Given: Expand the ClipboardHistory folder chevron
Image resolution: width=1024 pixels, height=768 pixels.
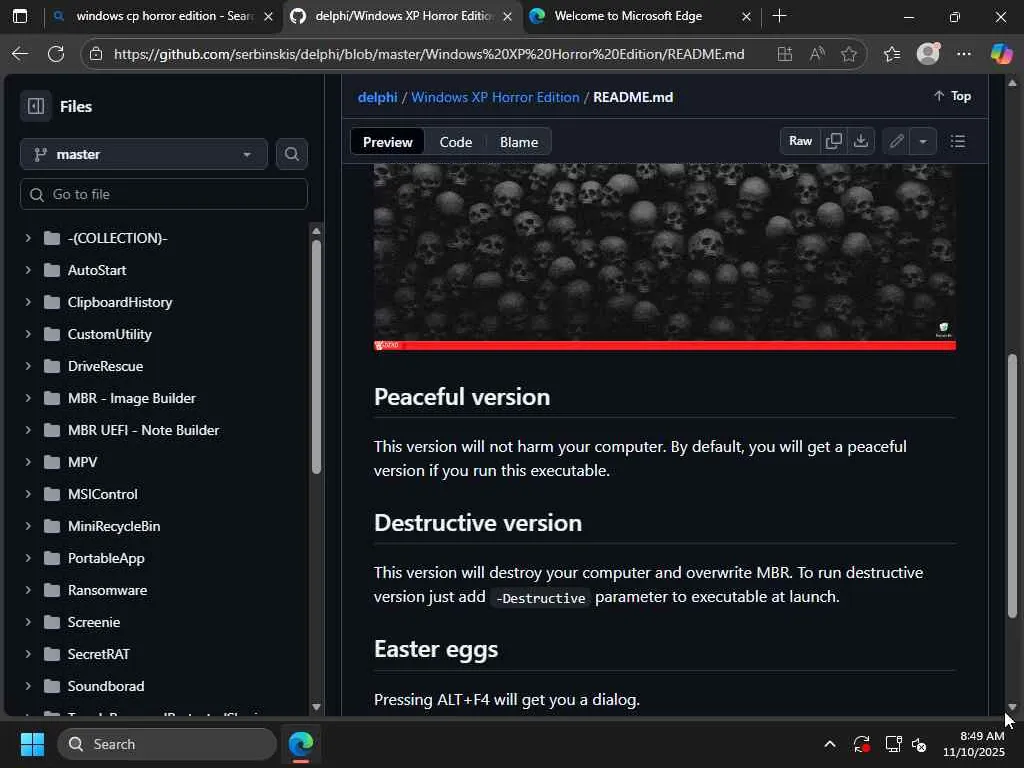Looking at the screenshot, I should click(x=28, y=302).
